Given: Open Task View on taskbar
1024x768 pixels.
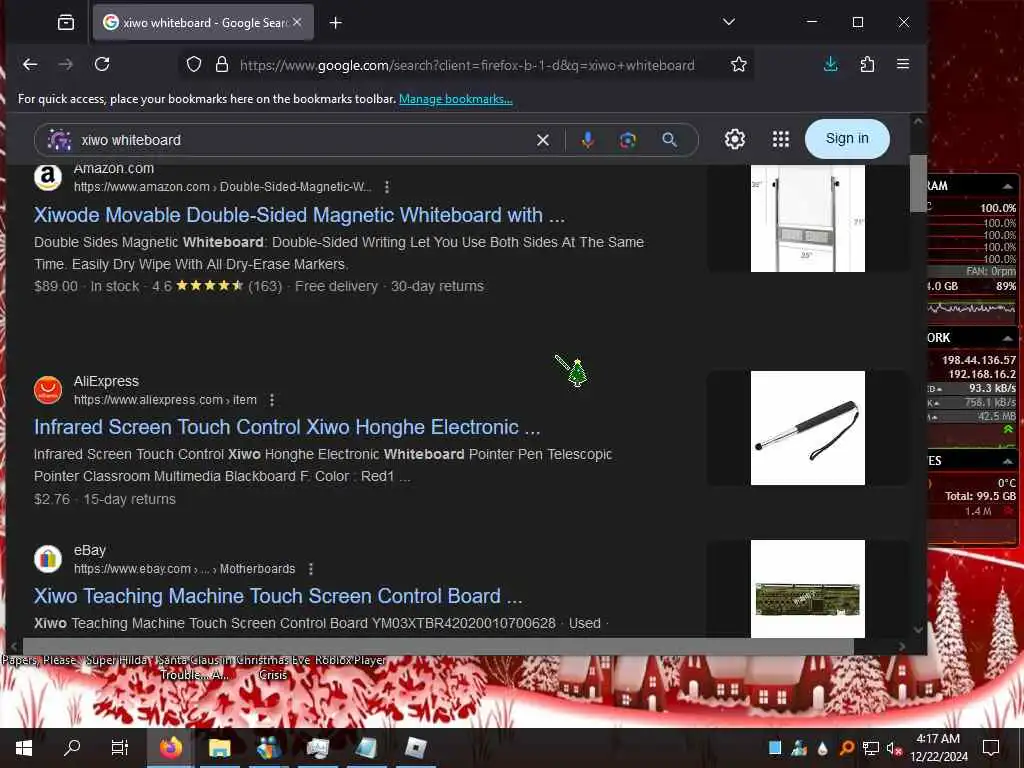Looking at the screenshot, I should [120, 748].
